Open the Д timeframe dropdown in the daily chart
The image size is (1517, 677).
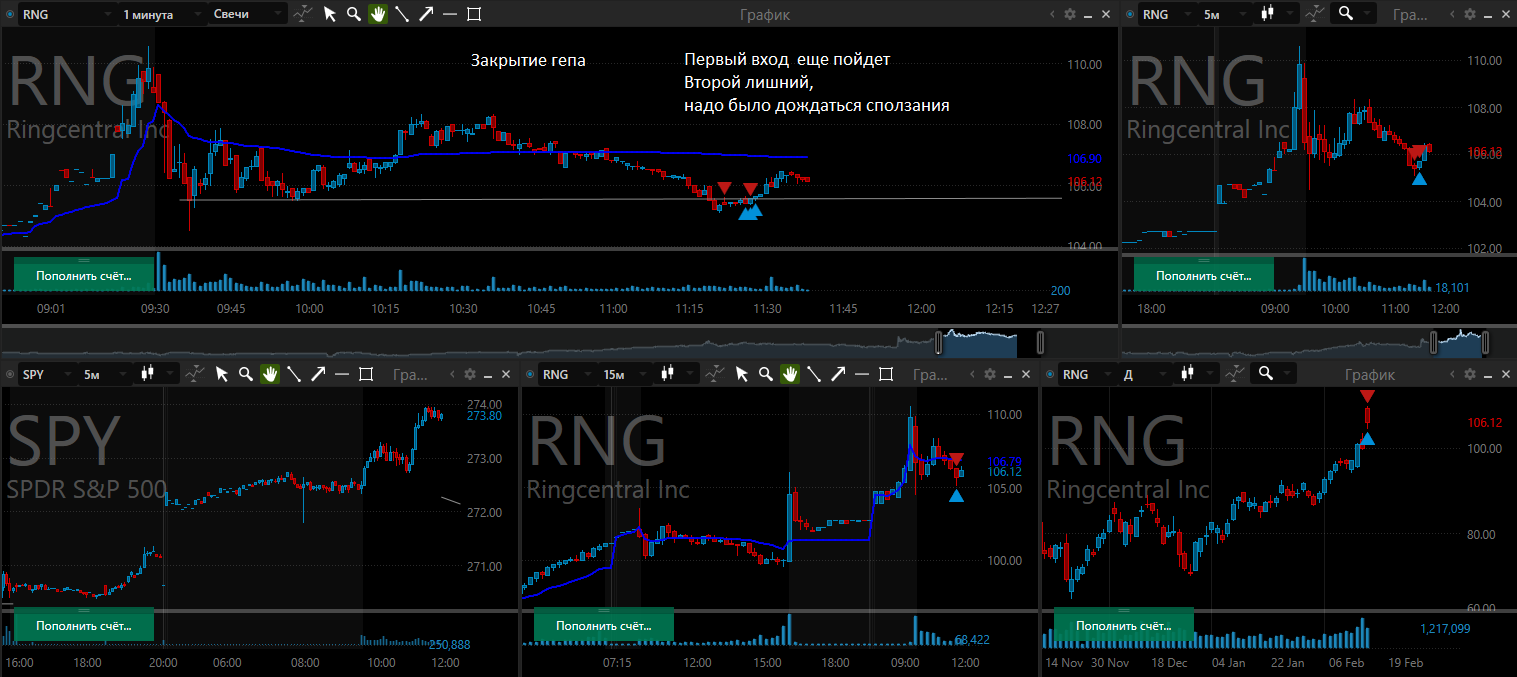point(1145,374)
